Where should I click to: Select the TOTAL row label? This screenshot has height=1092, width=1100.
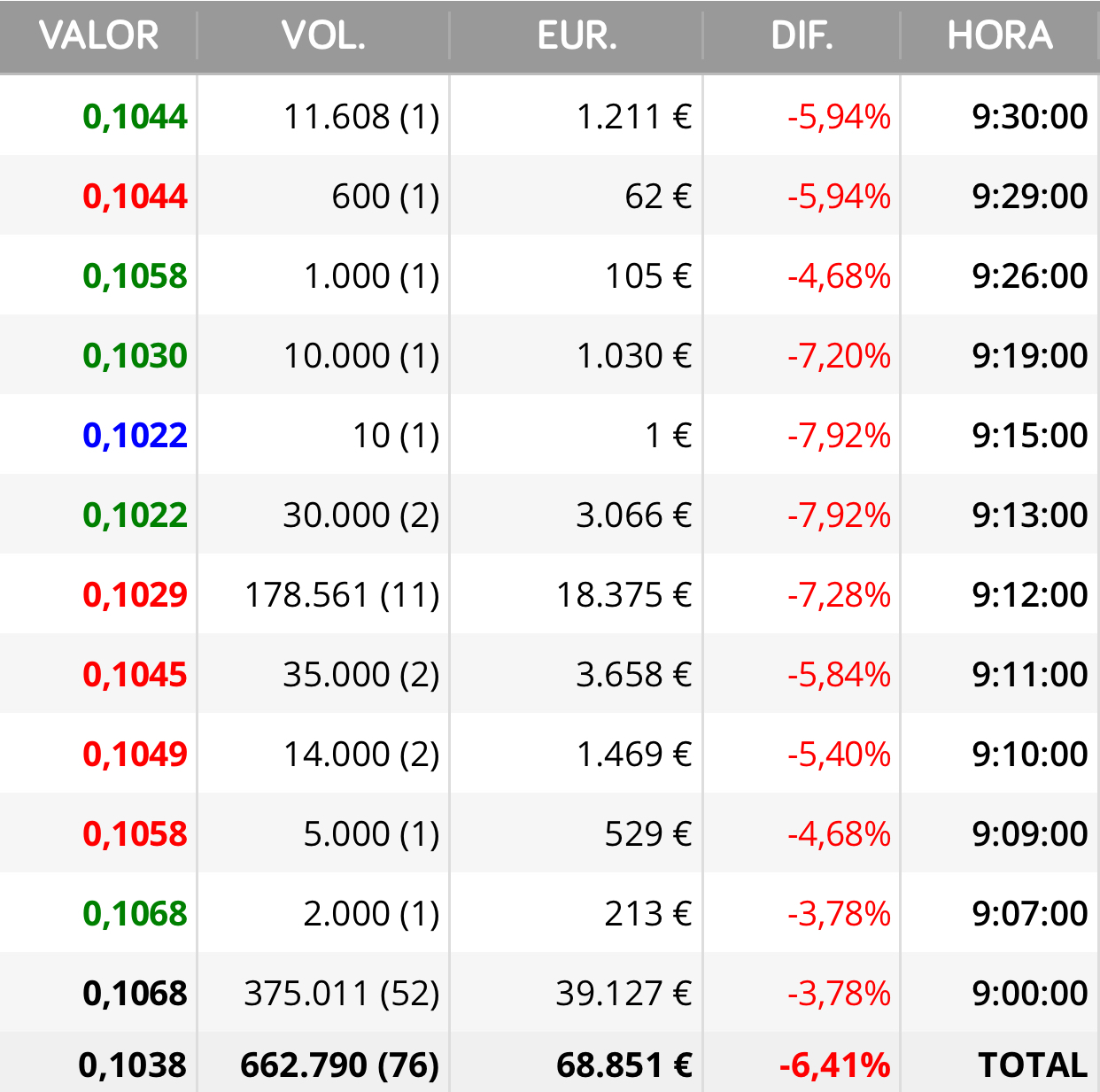pyautogui.click(x=1033, y=1065)
